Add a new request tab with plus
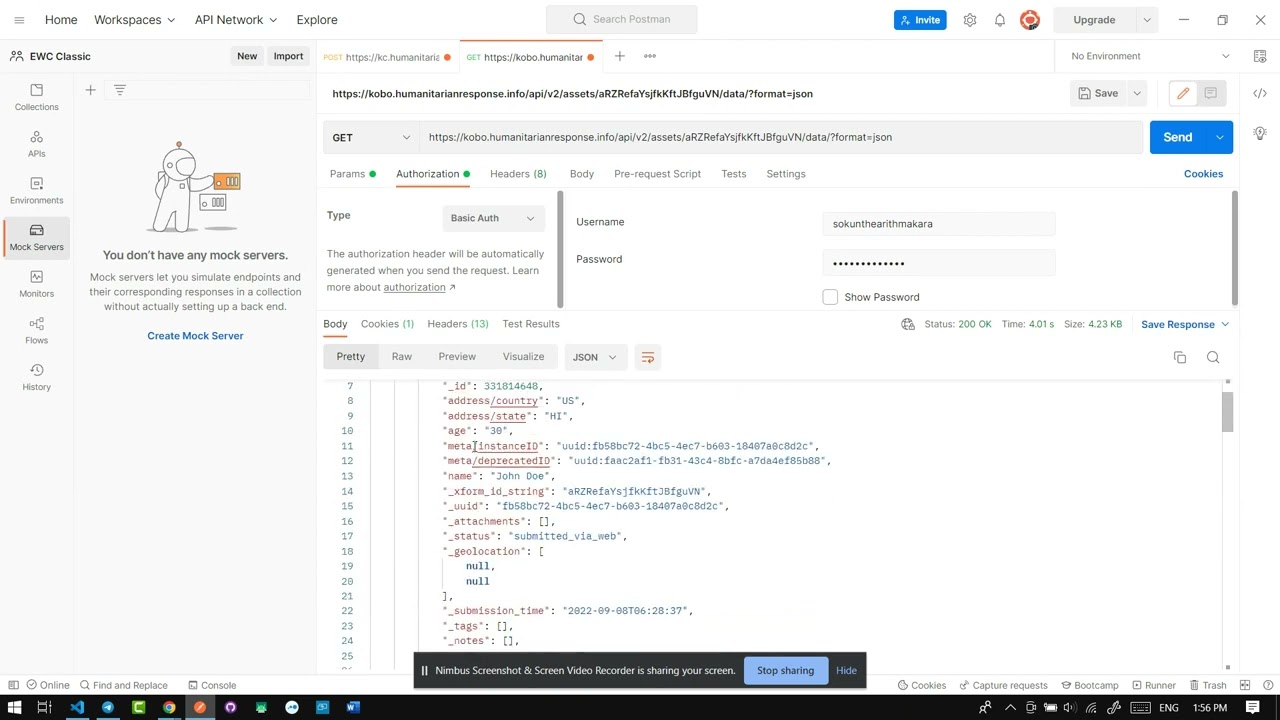 [x=619, y=56]
